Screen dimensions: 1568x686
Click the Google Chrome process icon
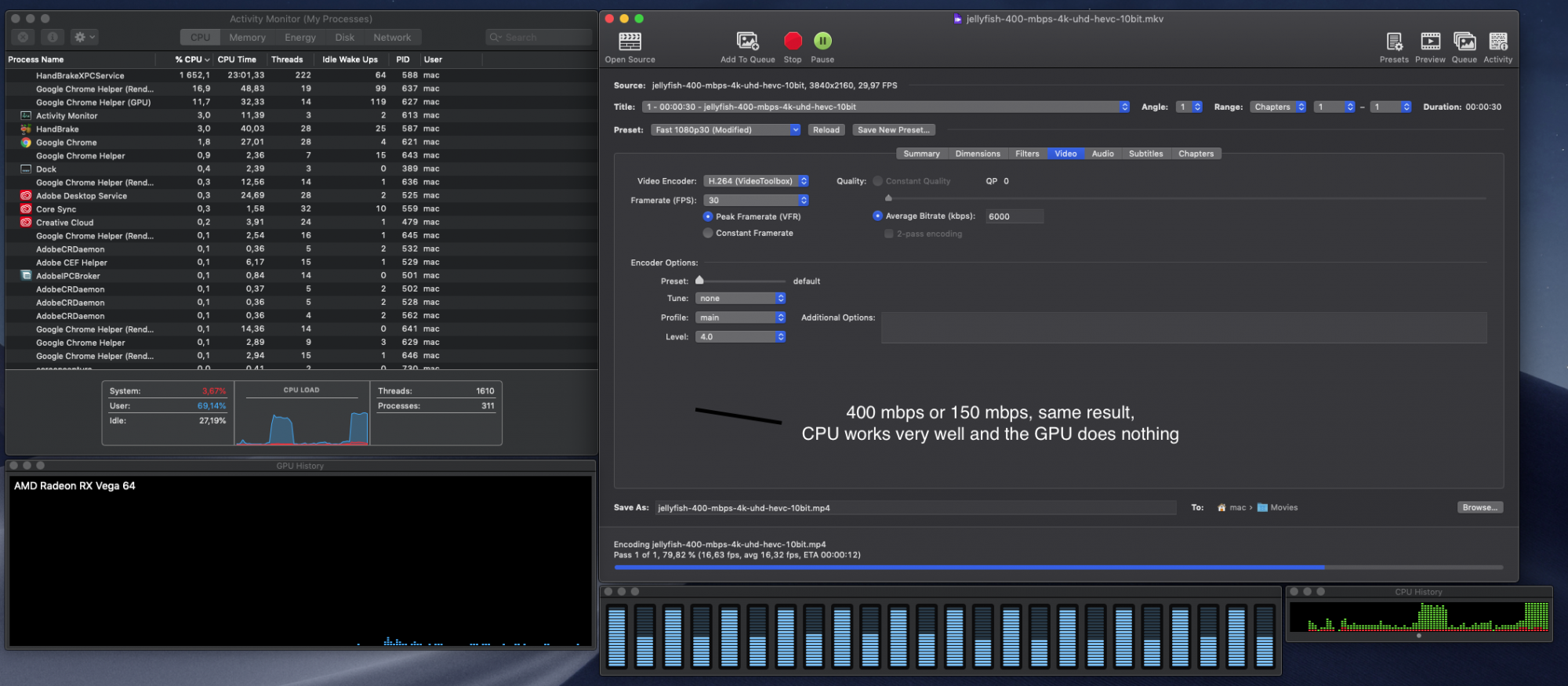pyautogui.click(x=26, y=142)
